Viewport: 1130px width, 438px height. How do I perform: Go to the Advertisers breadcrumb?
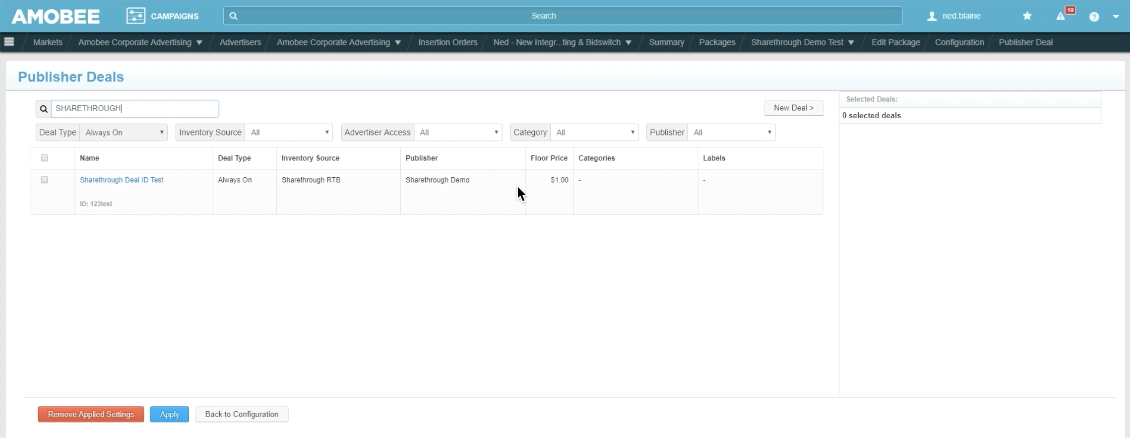pos(240,43)
